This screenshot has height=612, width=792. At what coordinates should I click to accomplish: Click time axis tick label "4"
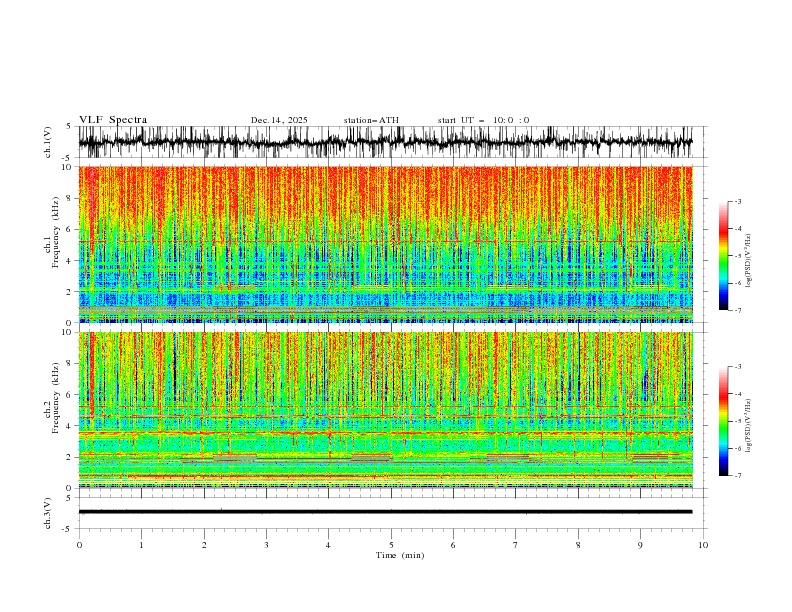(328, 545)
